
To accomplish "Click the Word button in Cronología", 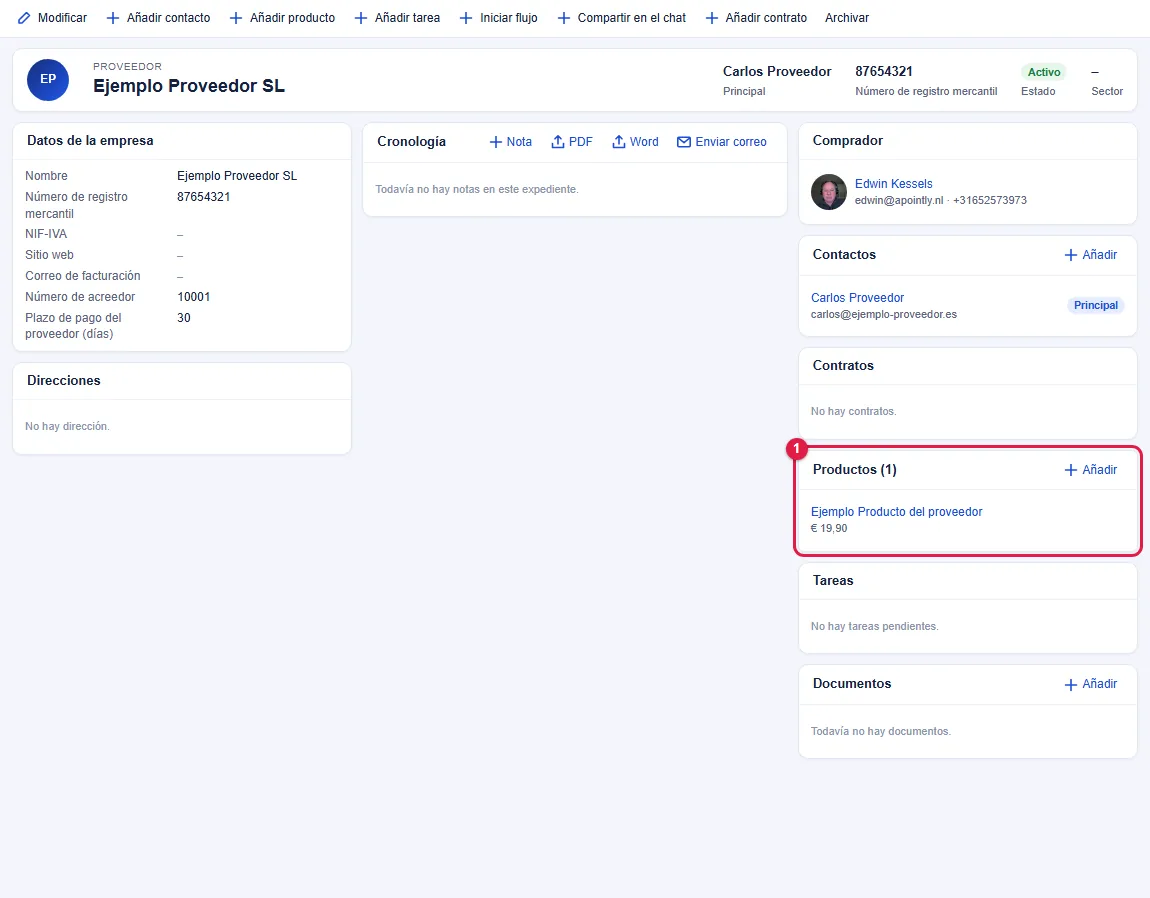I will pyautogui.click(x=635, y=142).
